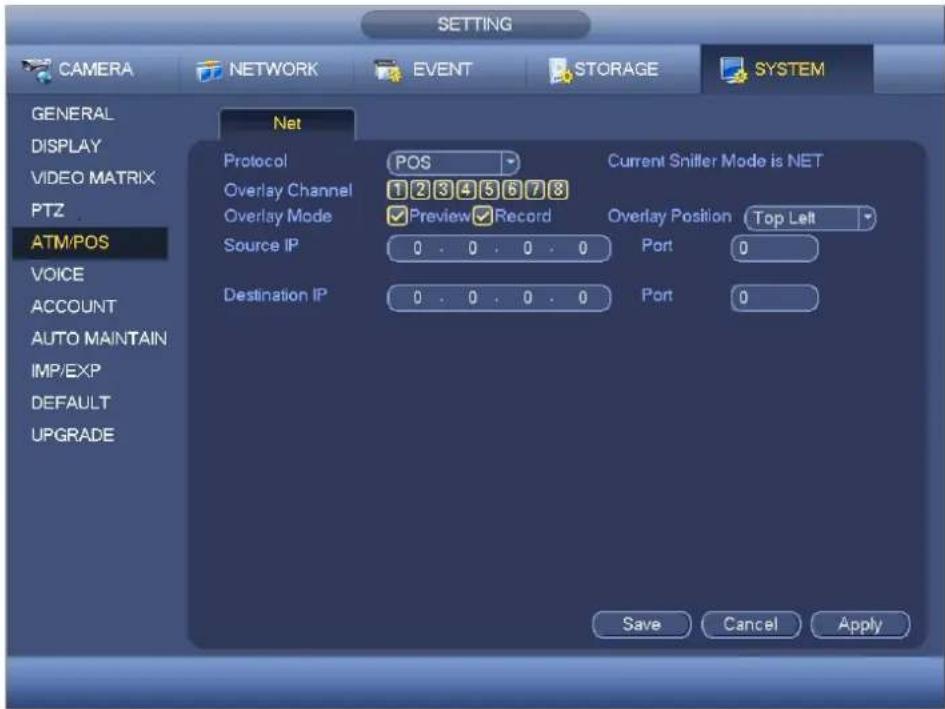Click the Cancel button
The width and height of the screenshot is (945, 709).
click(751, 624)
